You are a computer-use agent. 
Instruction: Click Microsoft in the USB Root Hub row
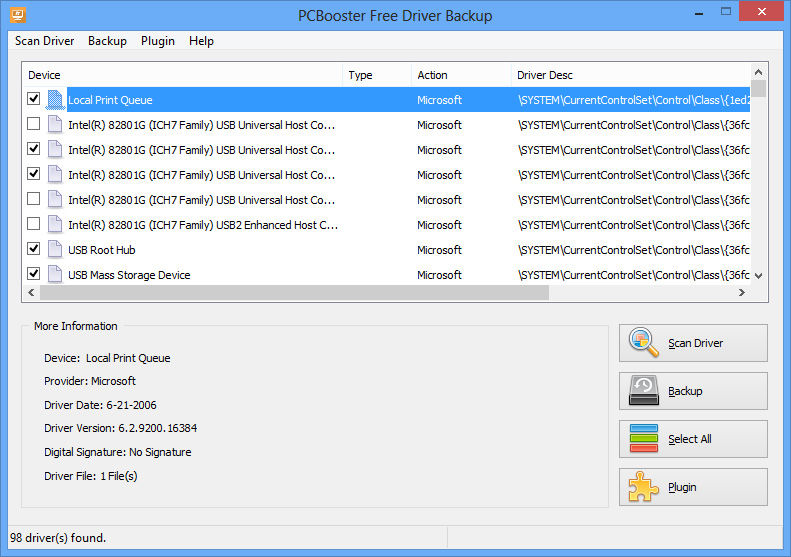pos(439,250)
